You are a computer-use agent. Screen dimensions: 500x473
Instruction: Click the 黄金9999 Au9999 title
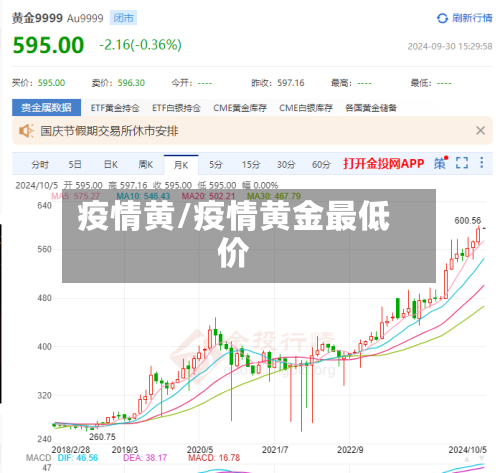click(58, 18)
